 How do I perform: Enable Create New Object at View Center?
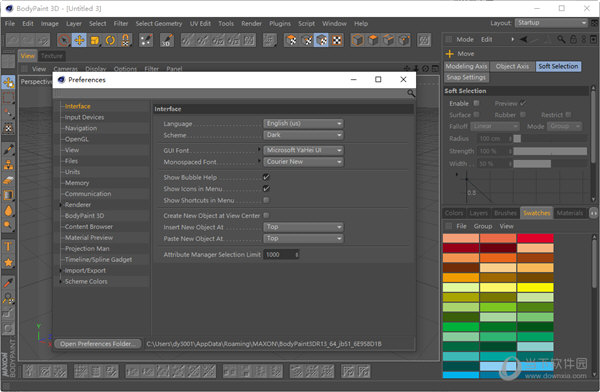click(266, 215)
